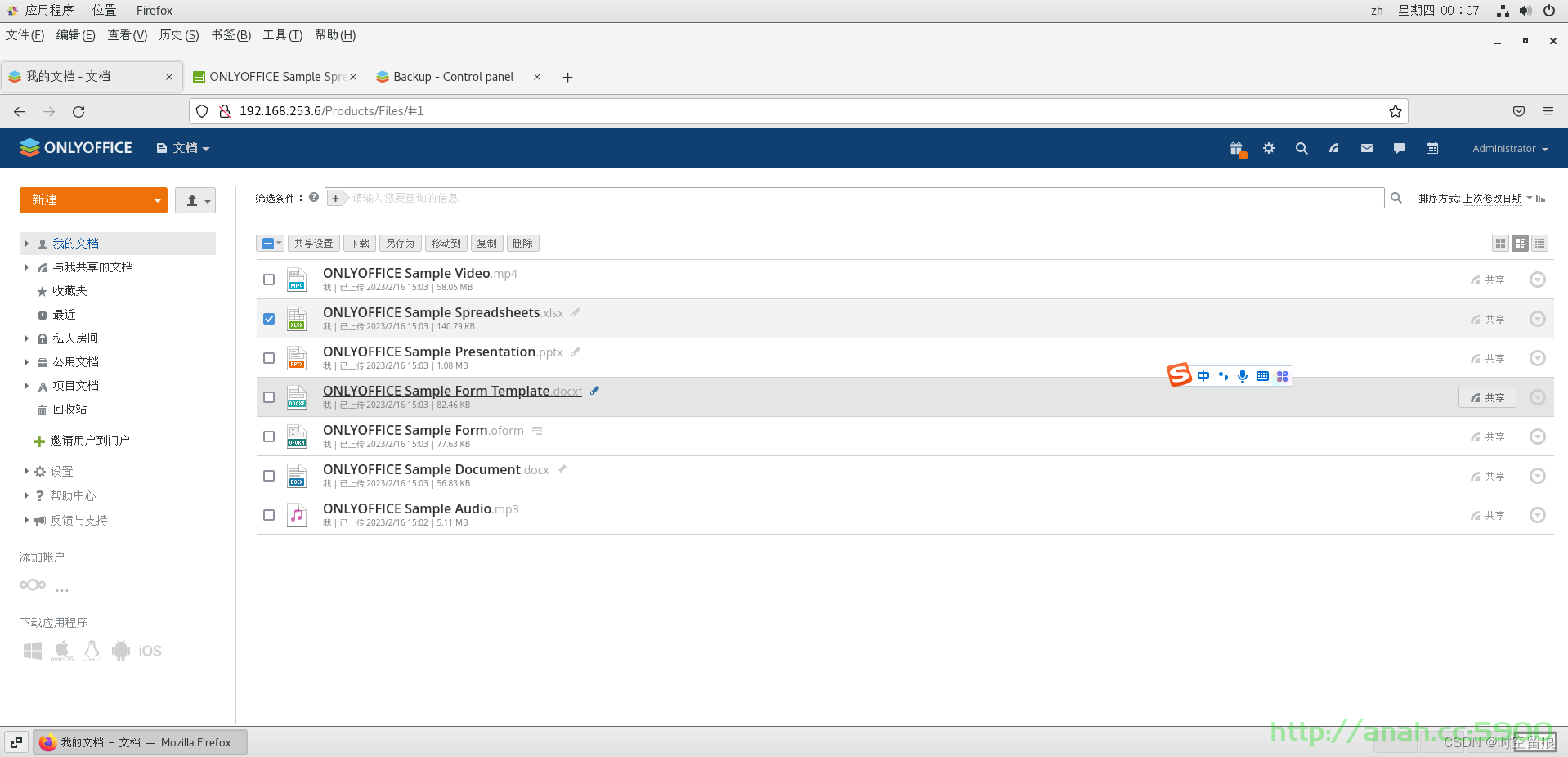Open actions menu for Sample Audio
The image size is (1568, 757).
click(x=1538, y=515)
